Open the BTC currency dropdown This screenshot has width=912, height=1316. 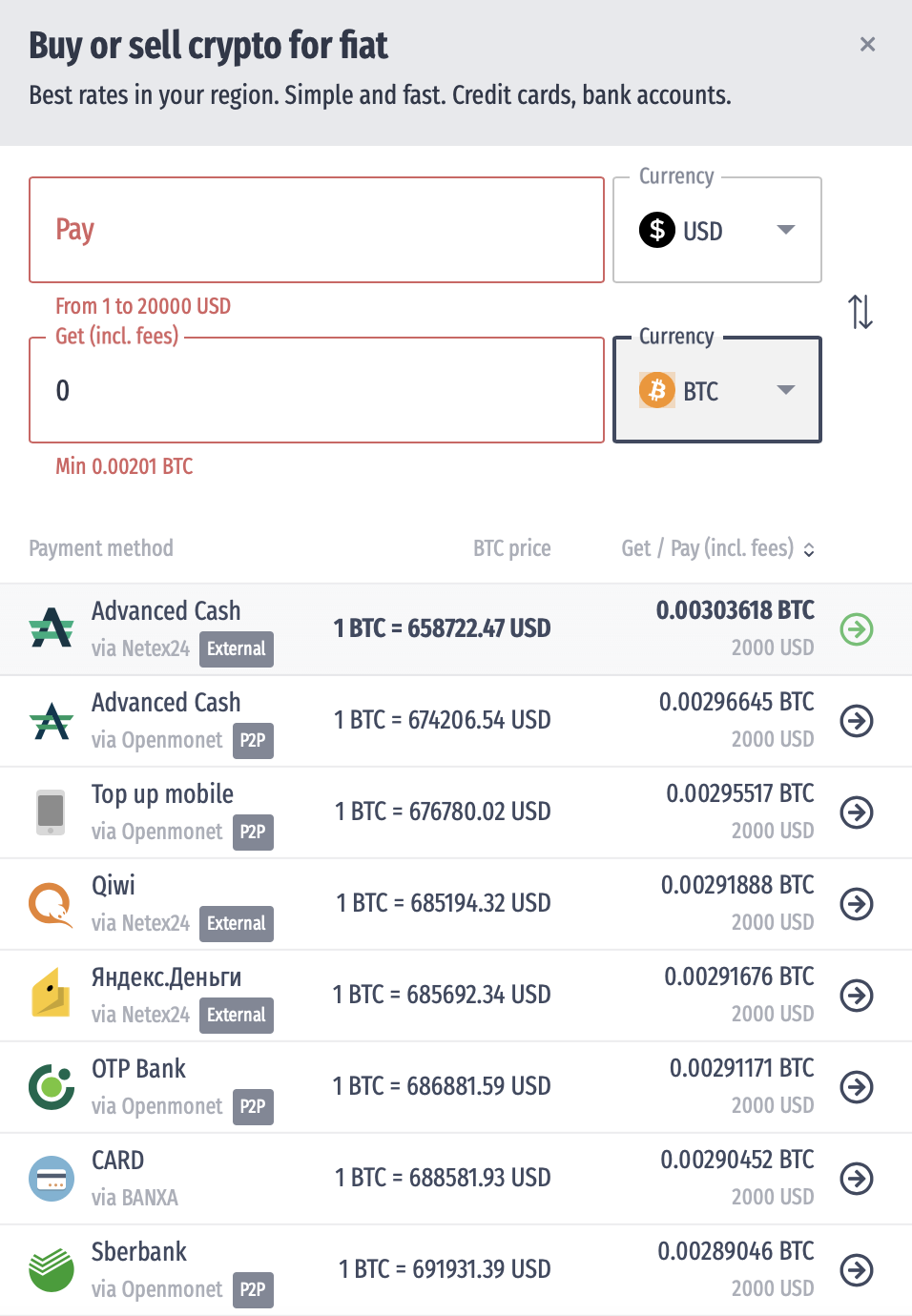click(717, 390)
